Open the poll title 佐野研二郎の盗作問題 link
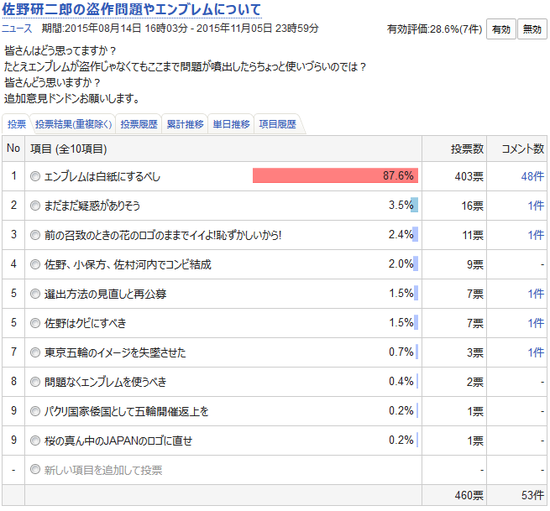 coord(132,9)
